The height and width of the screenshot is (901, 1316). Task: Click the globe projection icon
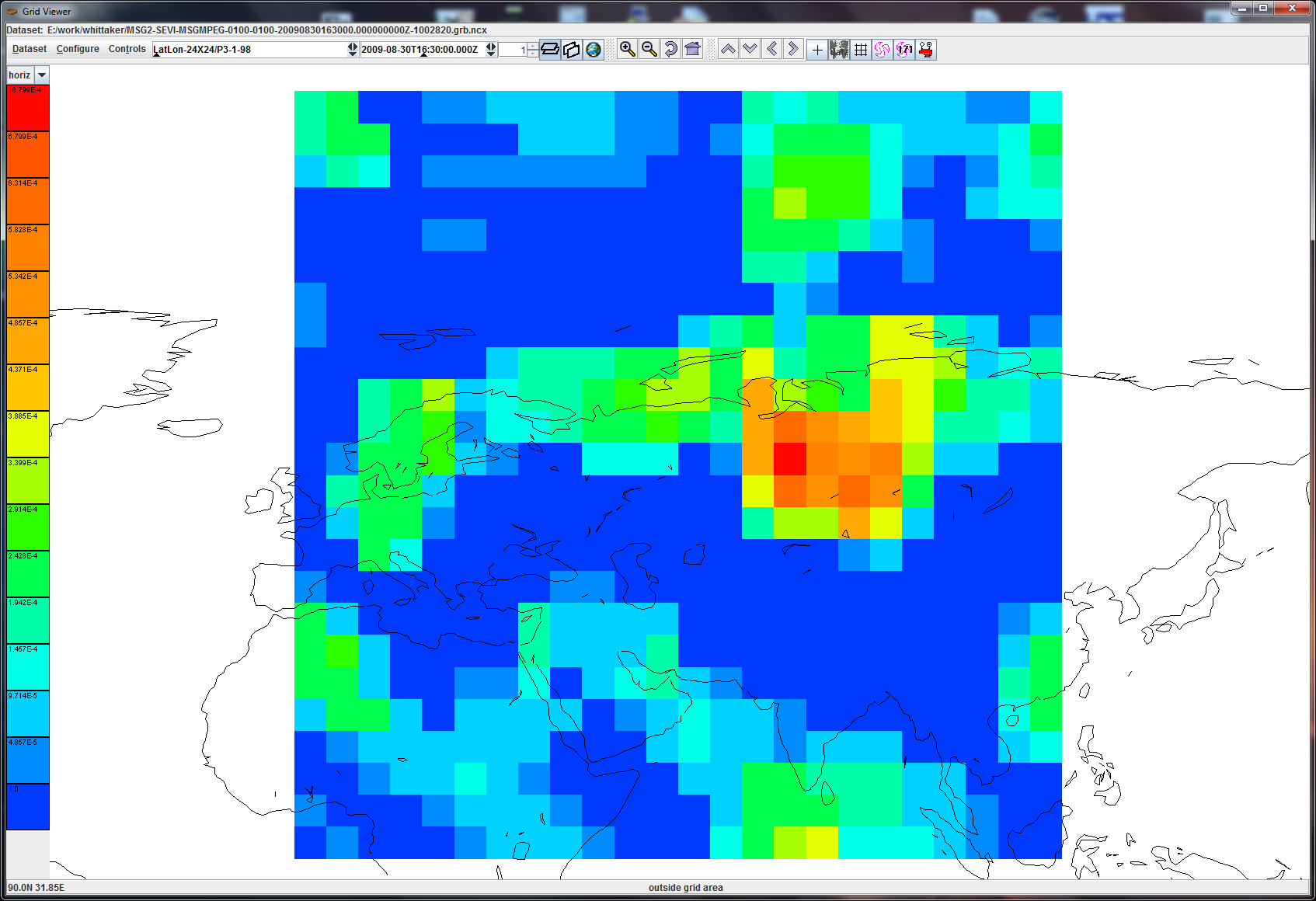594,50
